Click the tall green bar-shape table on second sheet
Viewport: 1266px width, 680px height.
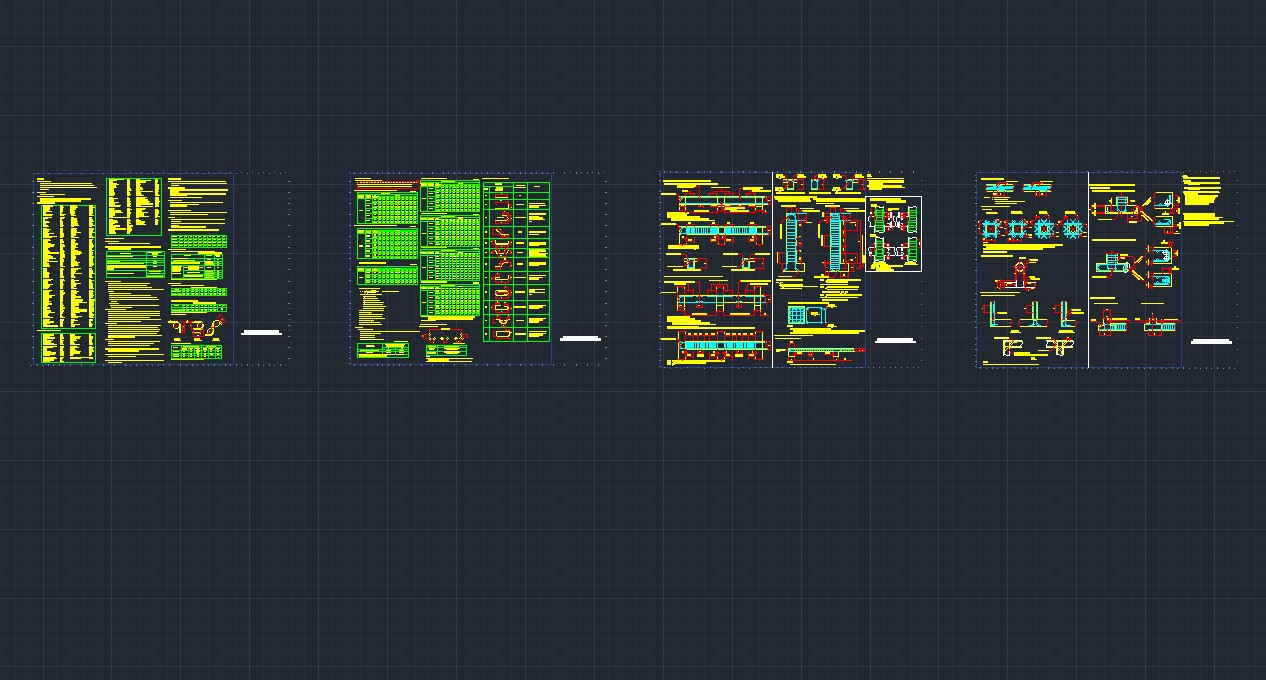tap(516, 262)
